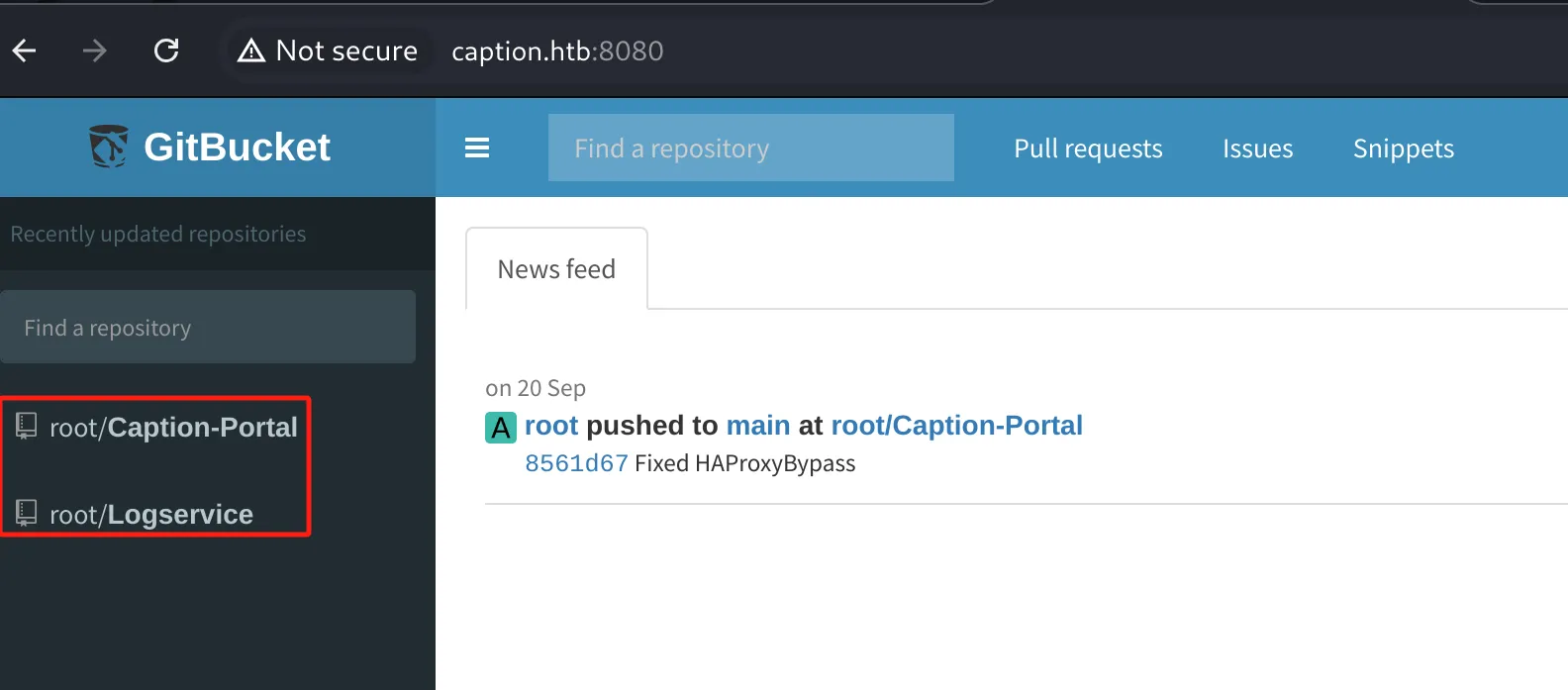Open Pull requests in the header
The image size is (1568, 690).
click(x=1088, y=148)
